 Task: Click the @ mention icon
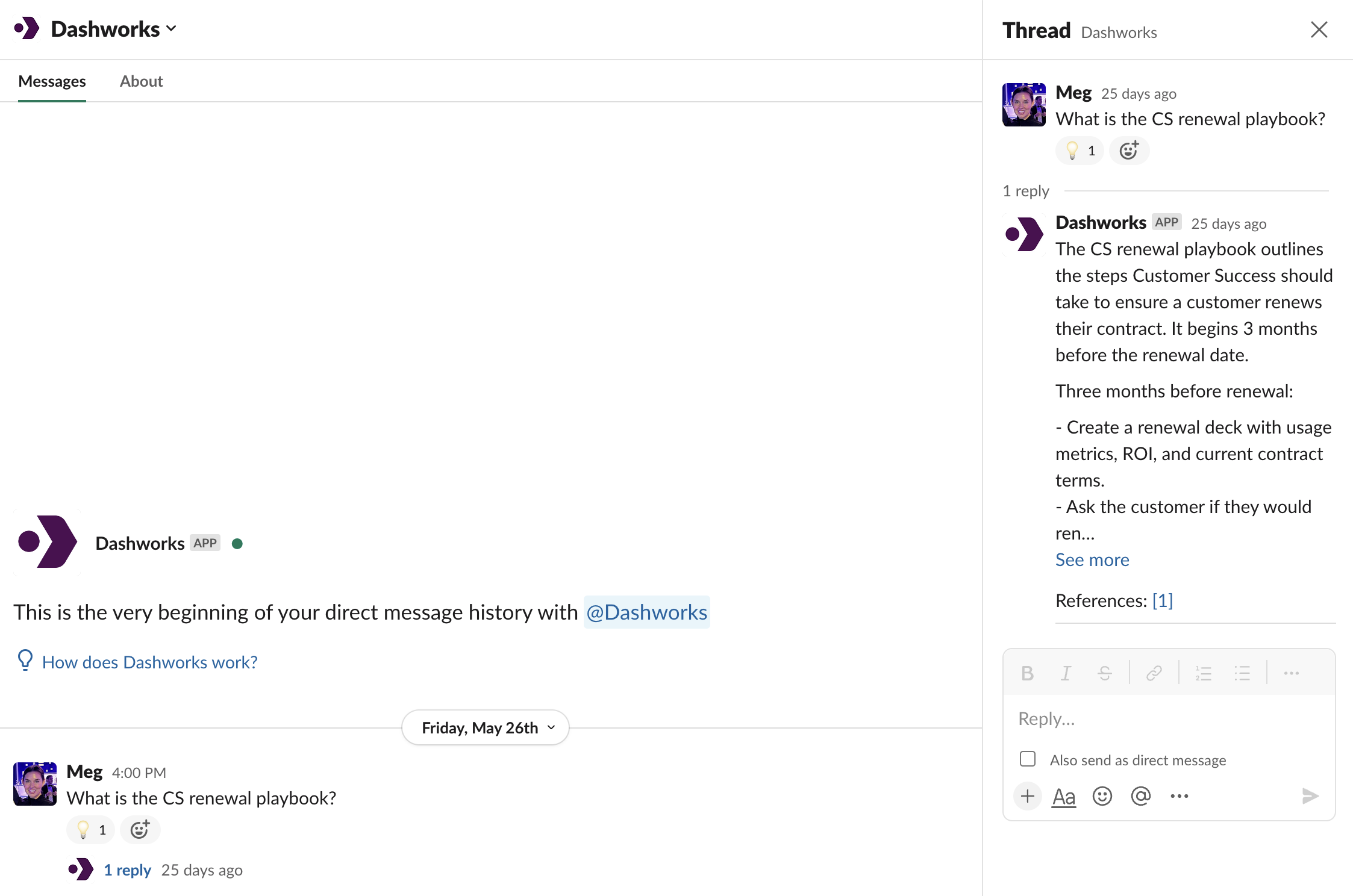(1140, 796)
